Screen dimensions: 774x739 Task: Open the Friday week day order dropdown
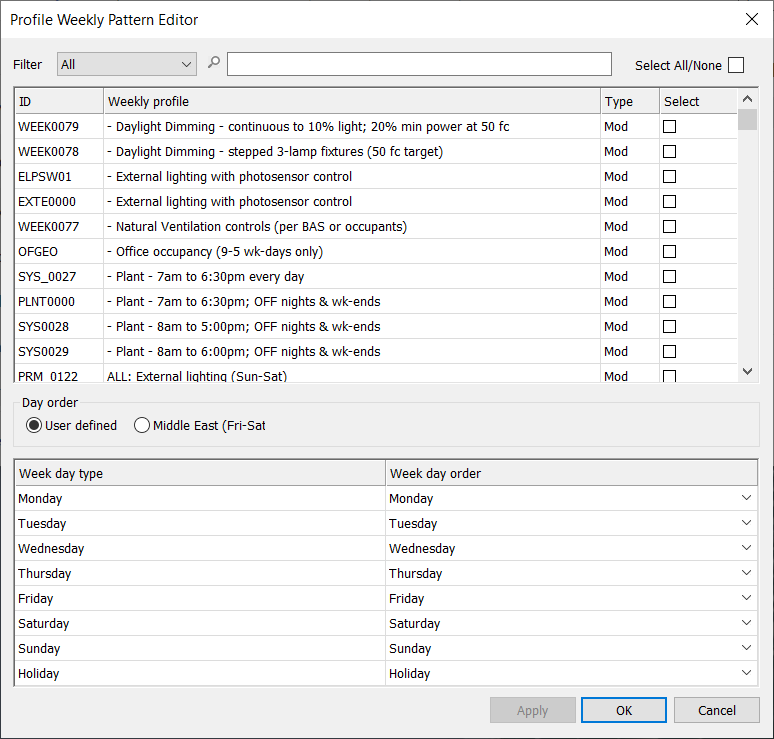coord(746,598)
